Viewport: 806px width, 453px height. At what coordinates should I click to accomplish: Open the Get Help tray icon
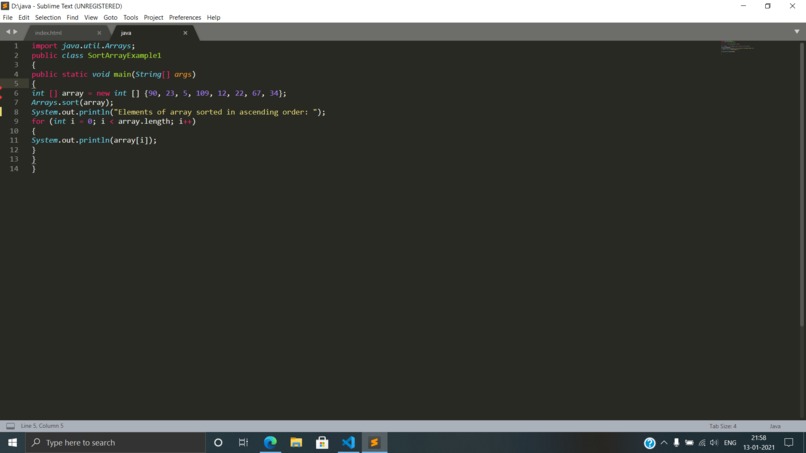pos(650,443)
